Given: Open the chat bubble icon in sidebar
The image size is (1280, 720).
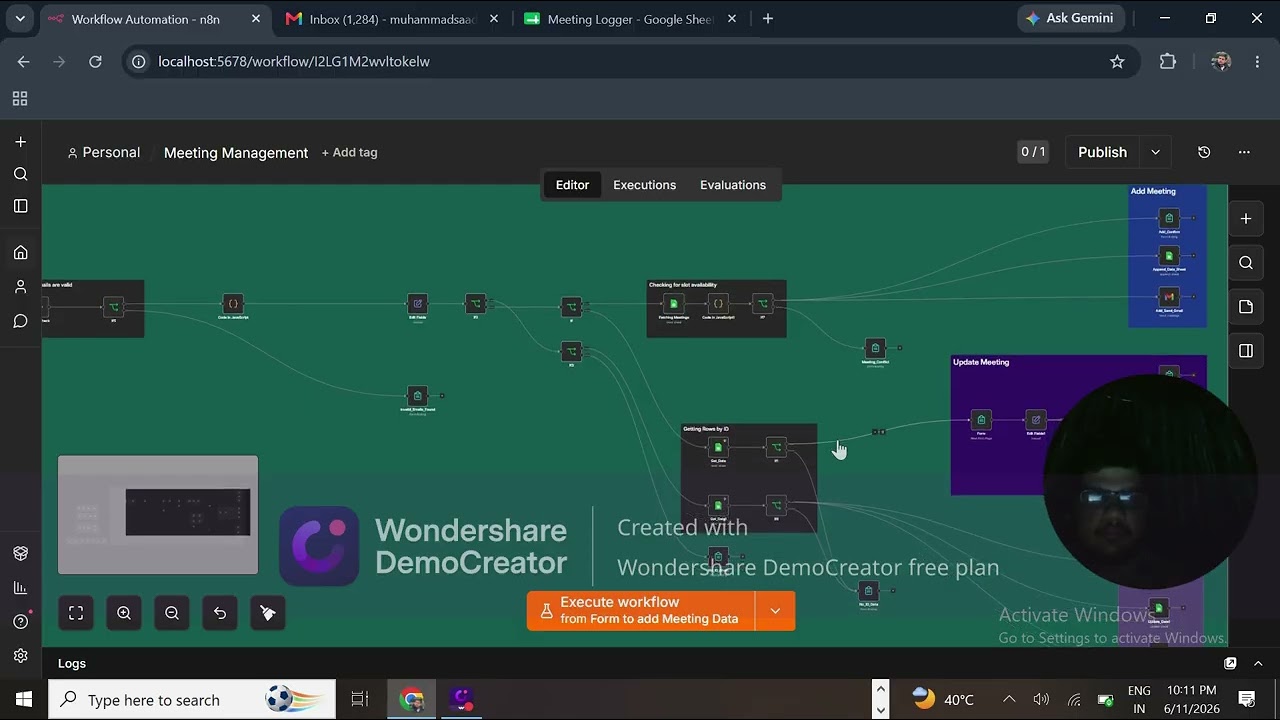Looking at the screenshot, I should click(x=20, y=321).
